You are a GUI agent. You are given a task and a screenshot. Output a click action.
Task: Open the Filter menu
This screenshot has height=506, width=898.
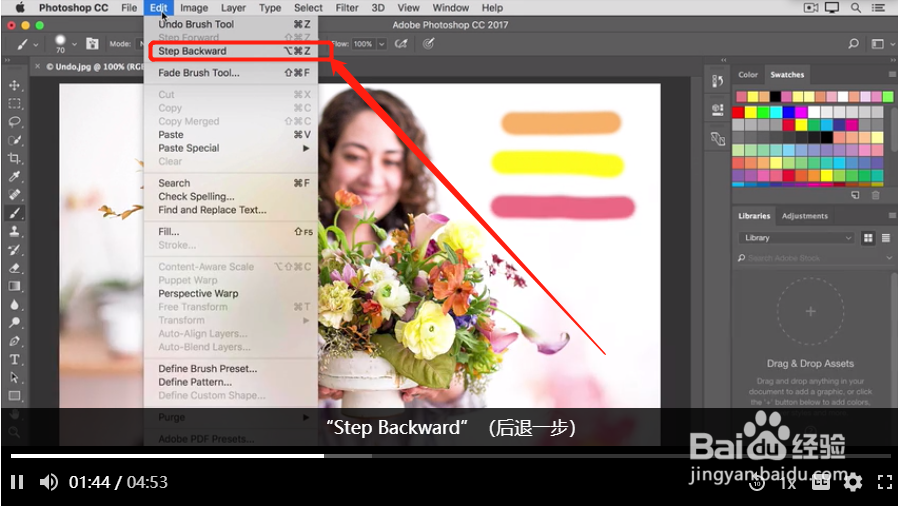(347, 7)
